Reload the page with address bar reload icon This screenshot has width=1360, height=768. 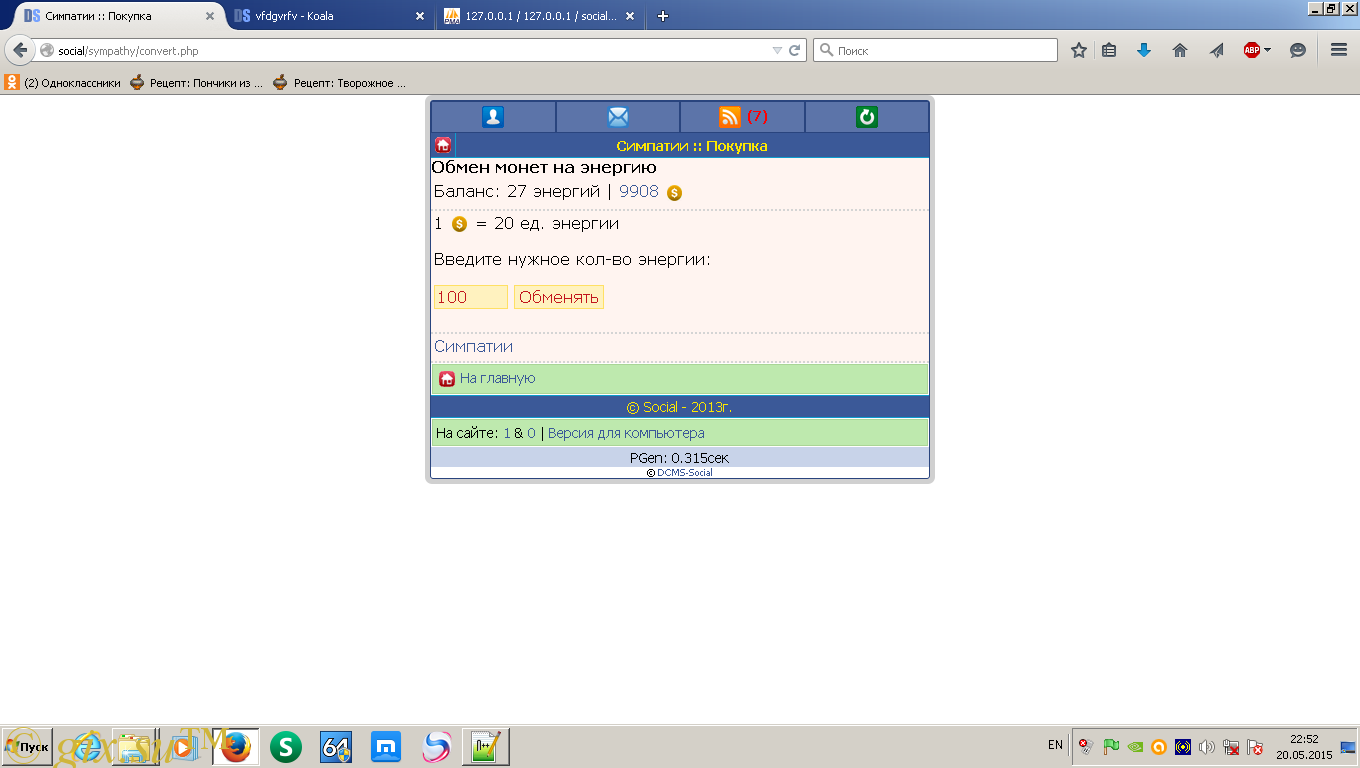795,50
